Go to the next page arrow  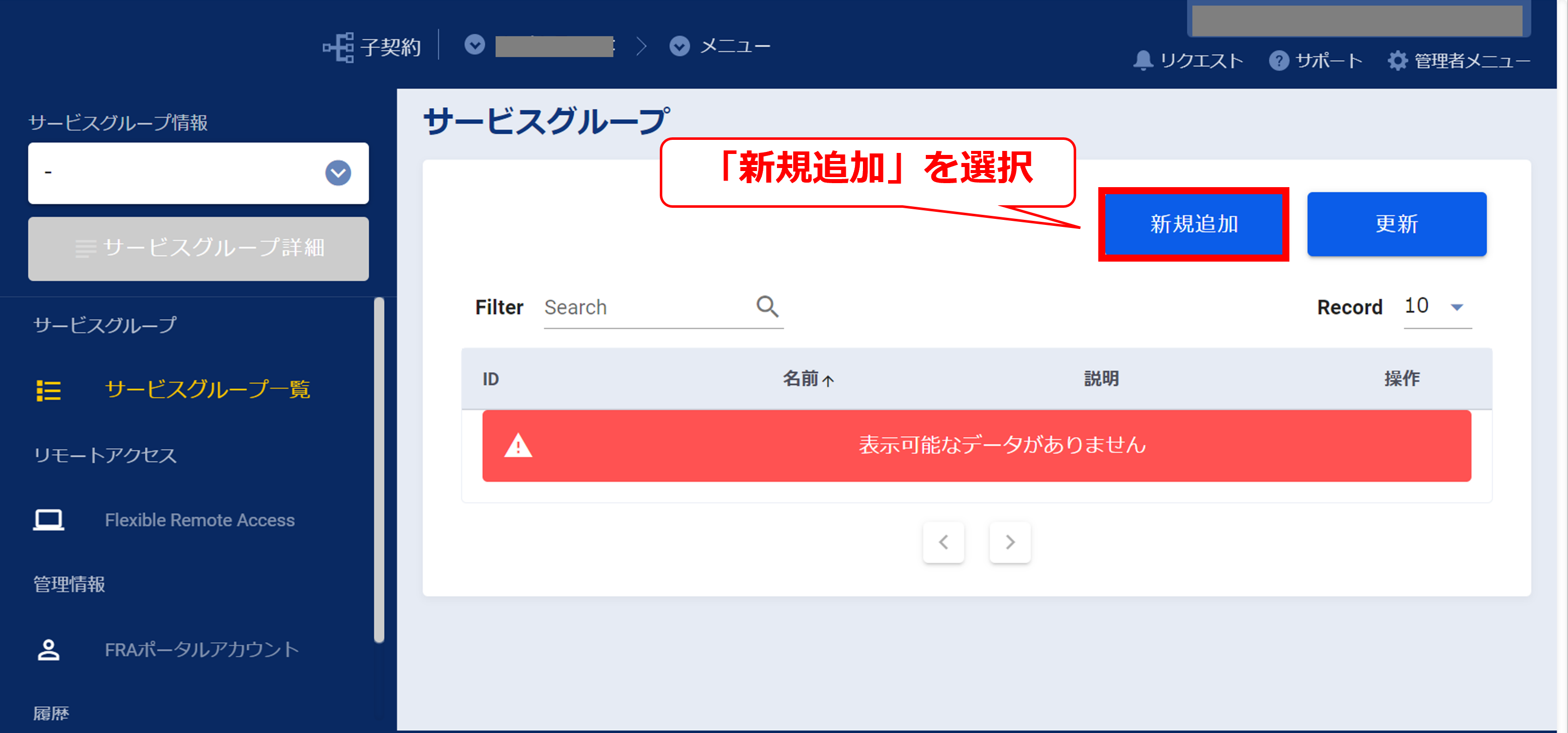pyautogui.click(x=1010, y=542)
